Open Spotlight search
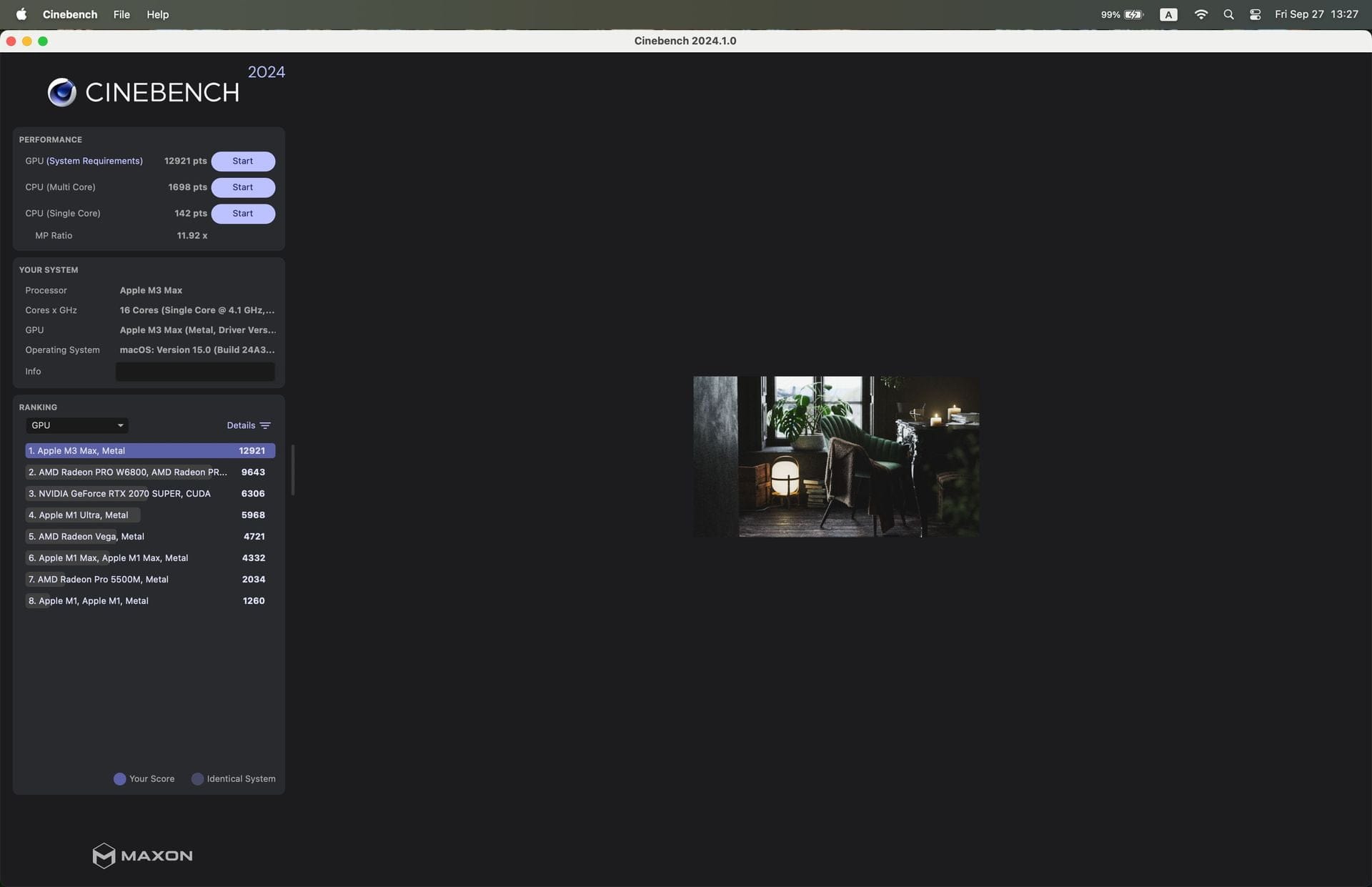 click(x=1228, y=14)
